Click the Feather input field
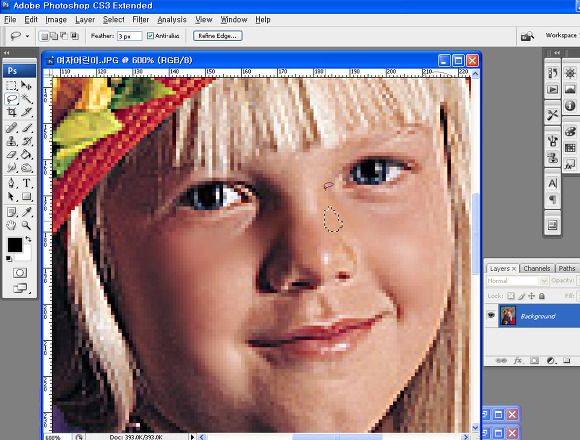Image resolution: width=580 pixels, height=440 pixels. click(x=129, y=36)
